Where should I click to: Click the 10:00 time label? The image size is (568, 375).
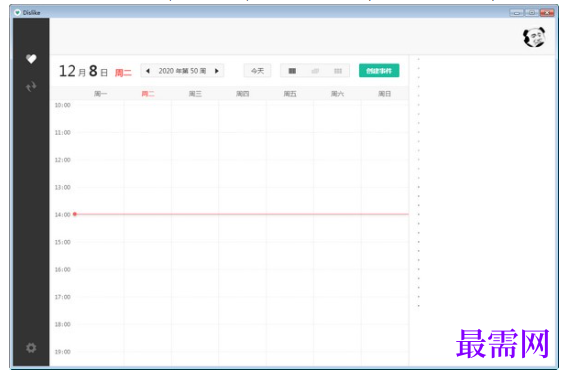coord(62,105)
